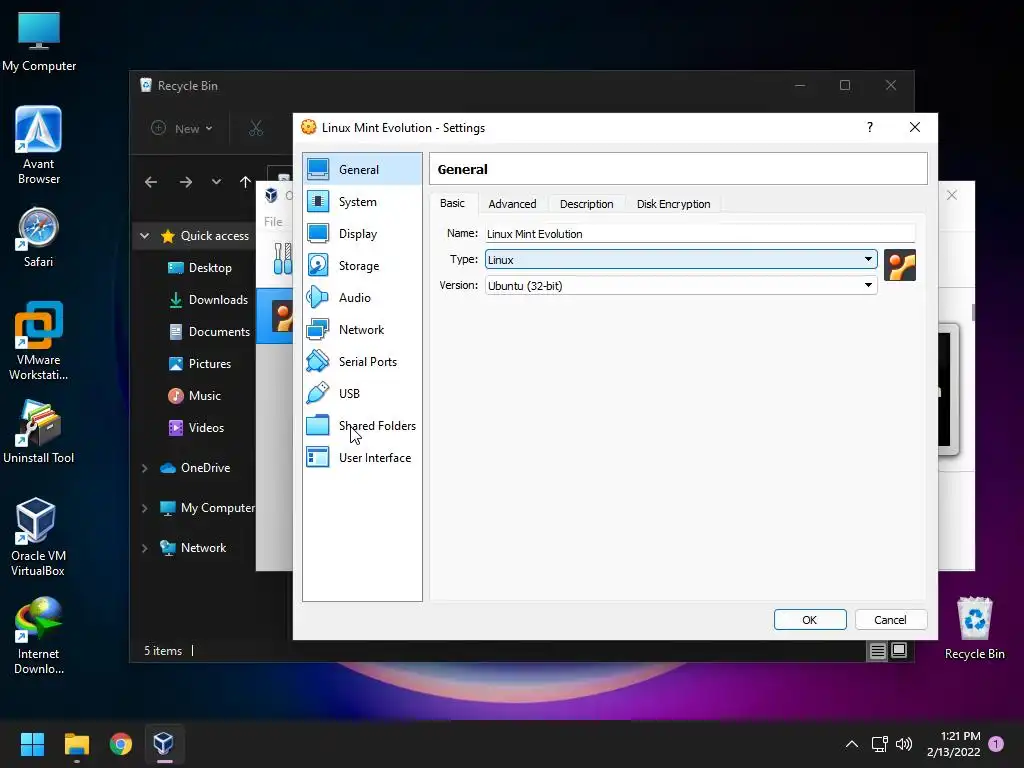Open recent locations chevron in Recycle Bin
This screenshot has height=768, width=1024.
pos(216,182)
